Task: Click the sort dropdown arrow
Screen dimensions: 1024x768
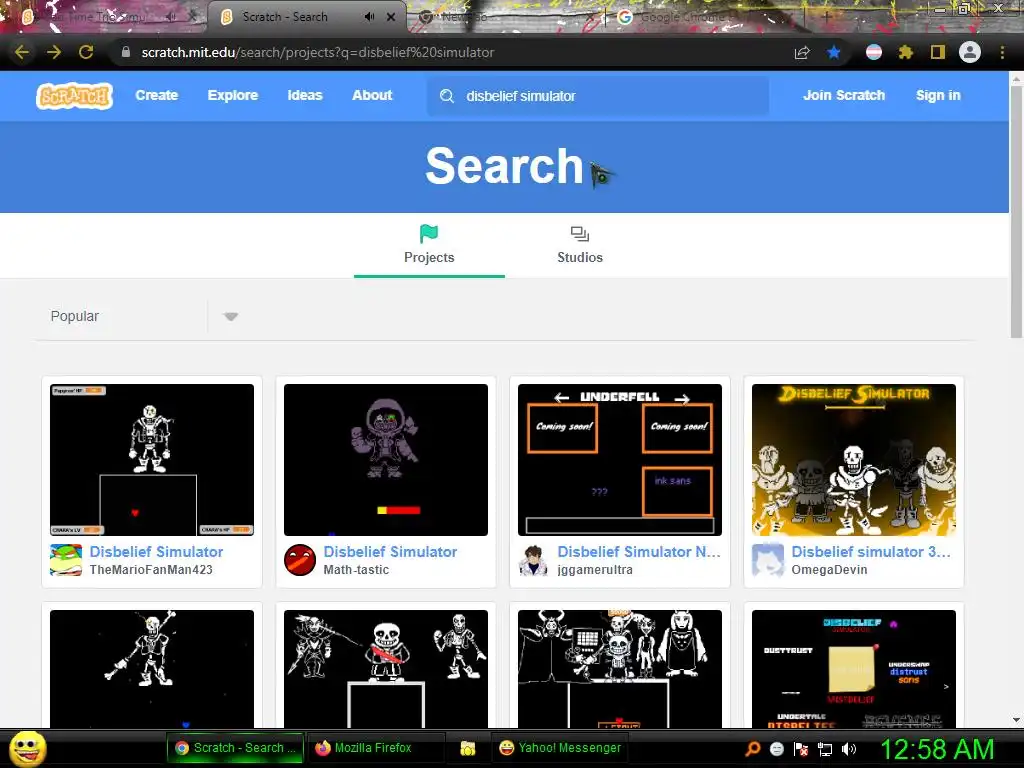Action: (x=231, y=317)
